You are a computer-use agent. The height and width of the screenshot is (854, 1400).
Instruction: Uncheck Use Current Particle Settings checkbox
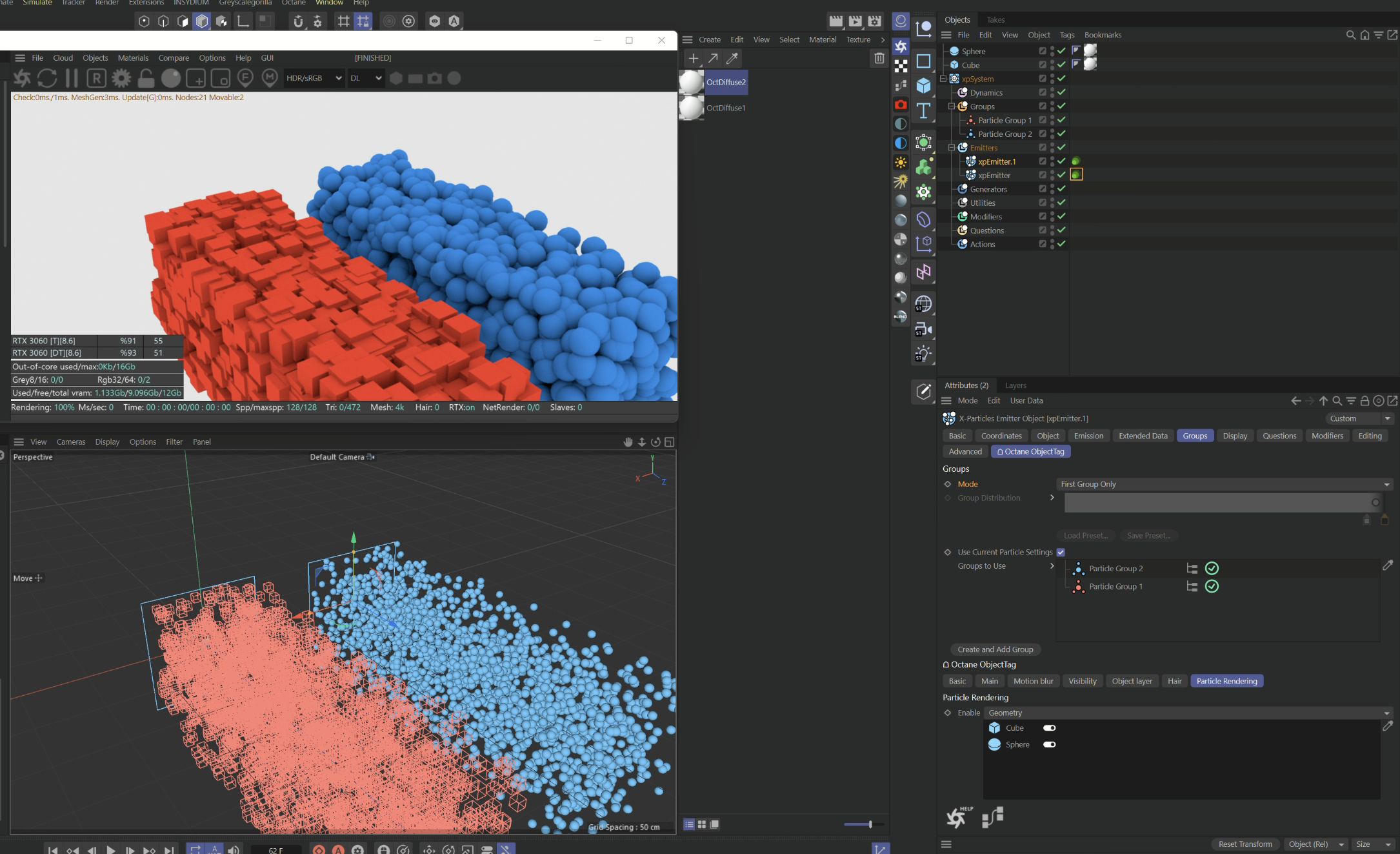point(1061,552)
